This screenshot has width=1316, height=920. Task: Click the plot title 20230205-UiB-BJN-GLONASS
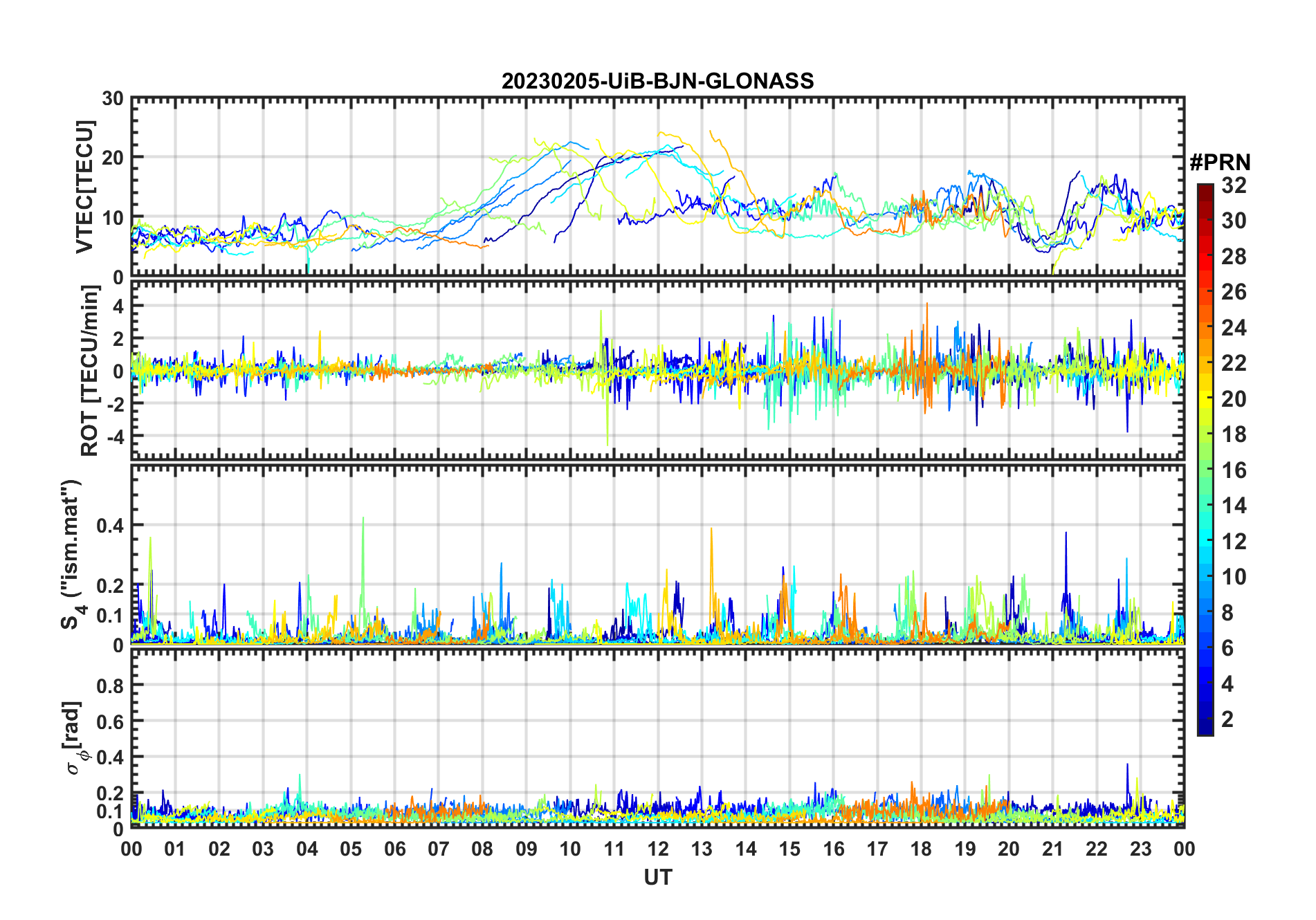tap(657, 82)
